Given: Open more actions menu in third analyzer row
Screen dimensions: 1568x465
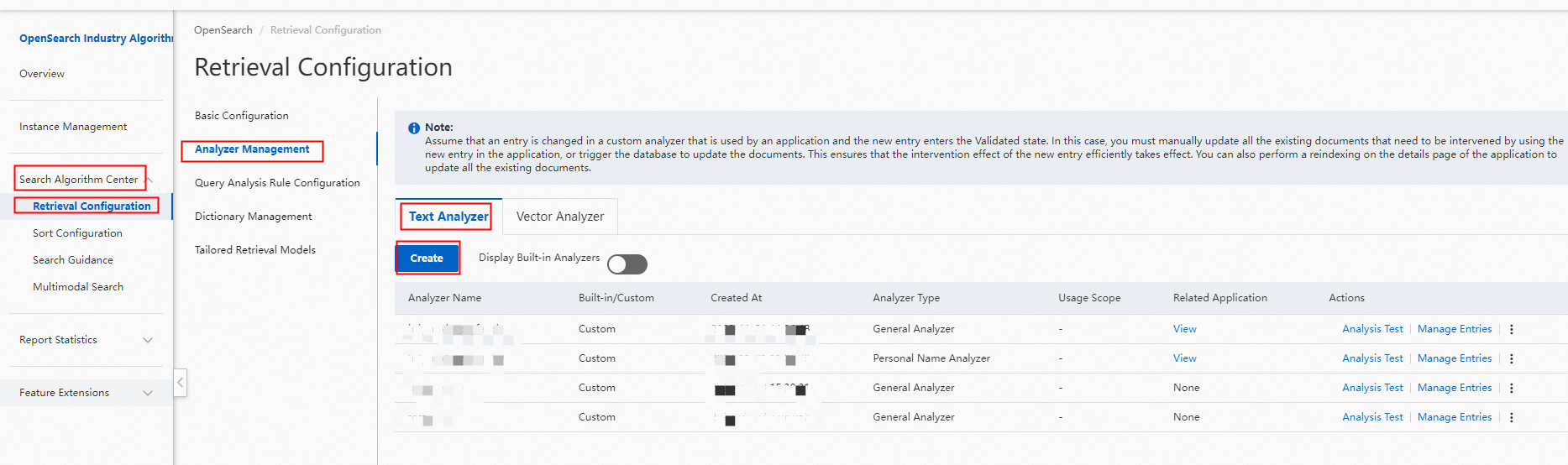Looking at the screenshot, I should point(1511,388).
